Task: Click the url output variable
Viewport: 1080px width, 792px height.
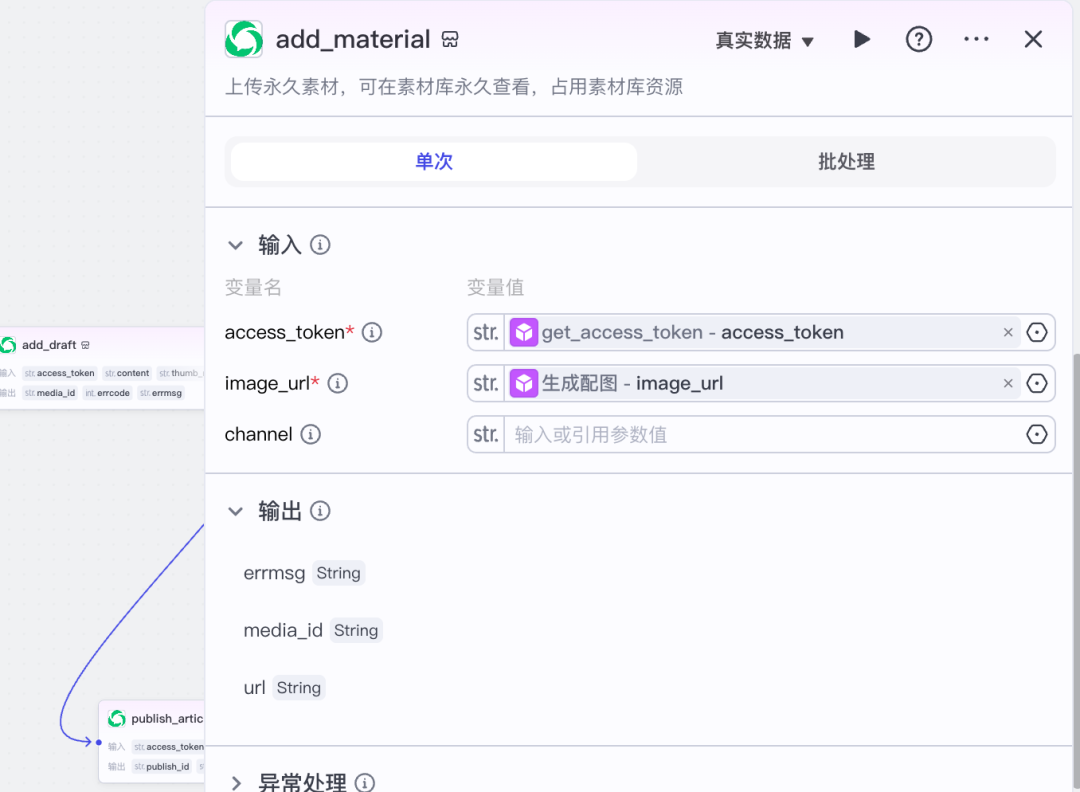Action: pyautogui.click(x=254, y=687)
